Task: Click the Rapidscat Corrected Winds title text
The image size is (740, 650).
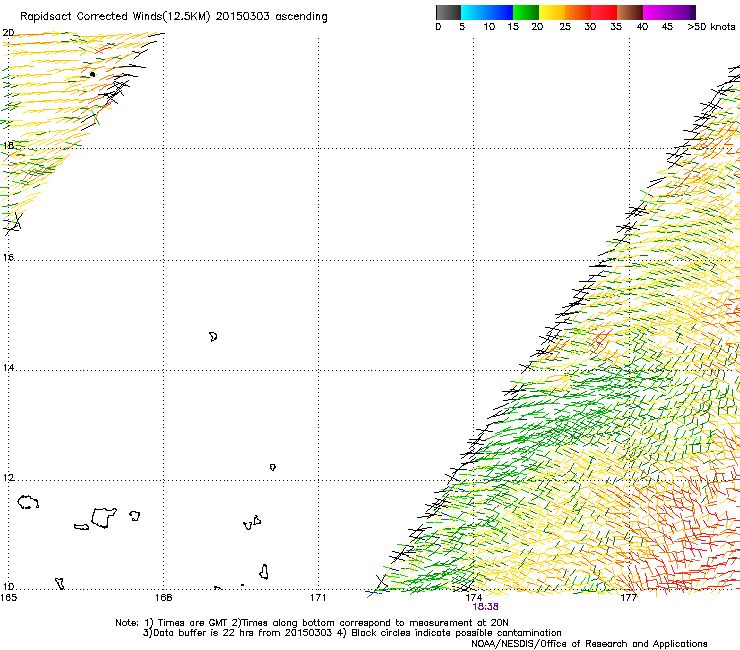Action: pos(174,17)
